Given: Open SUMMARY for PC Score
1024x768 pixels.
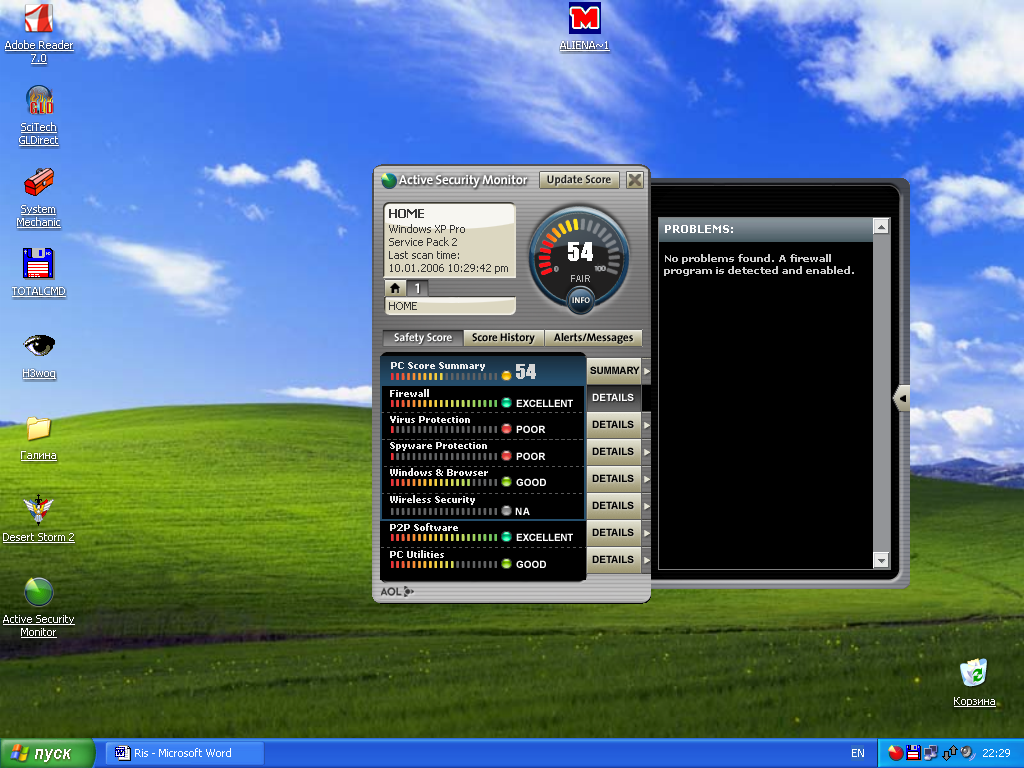Looking at the screenshot, I should (614, 370).
